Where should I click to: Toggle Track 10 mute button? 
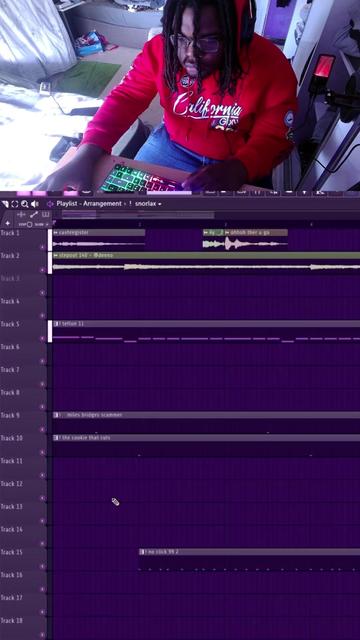pos(42,452)
